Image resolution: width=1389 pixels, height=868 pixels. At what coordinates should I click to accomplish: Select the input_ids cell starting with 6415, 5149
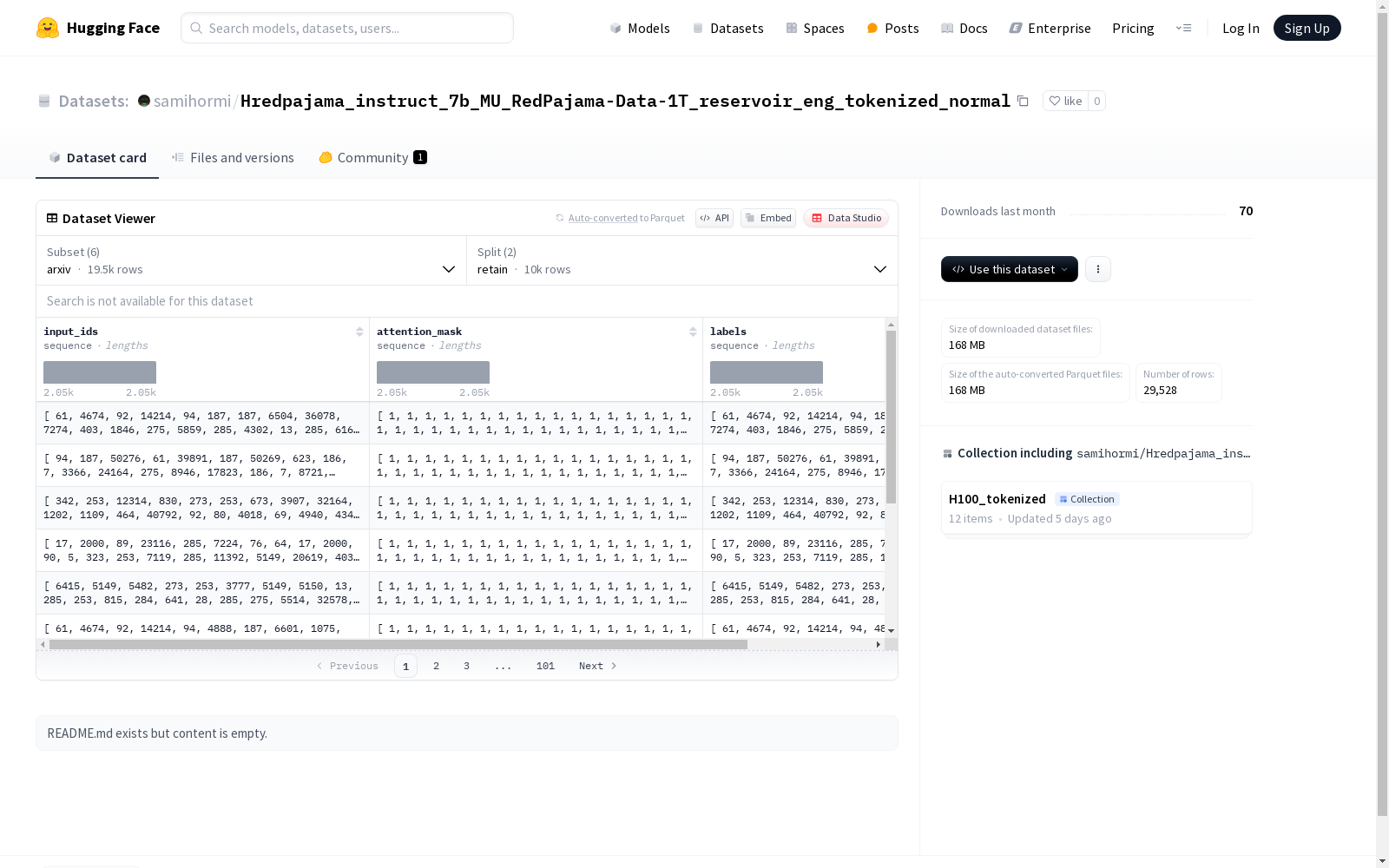[202, 593]
